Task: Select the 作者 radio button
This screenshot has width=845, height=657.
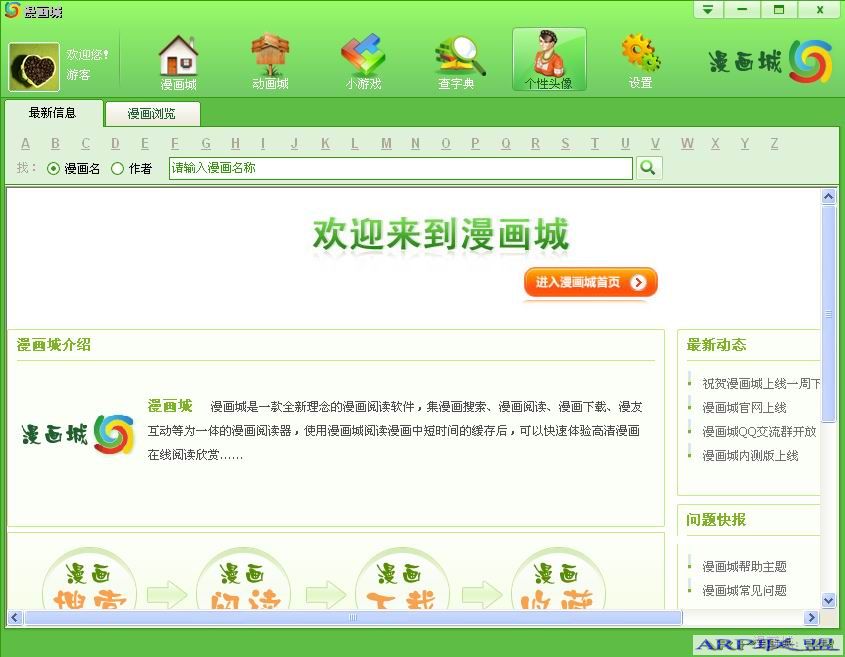Action: tap(118, 169)
